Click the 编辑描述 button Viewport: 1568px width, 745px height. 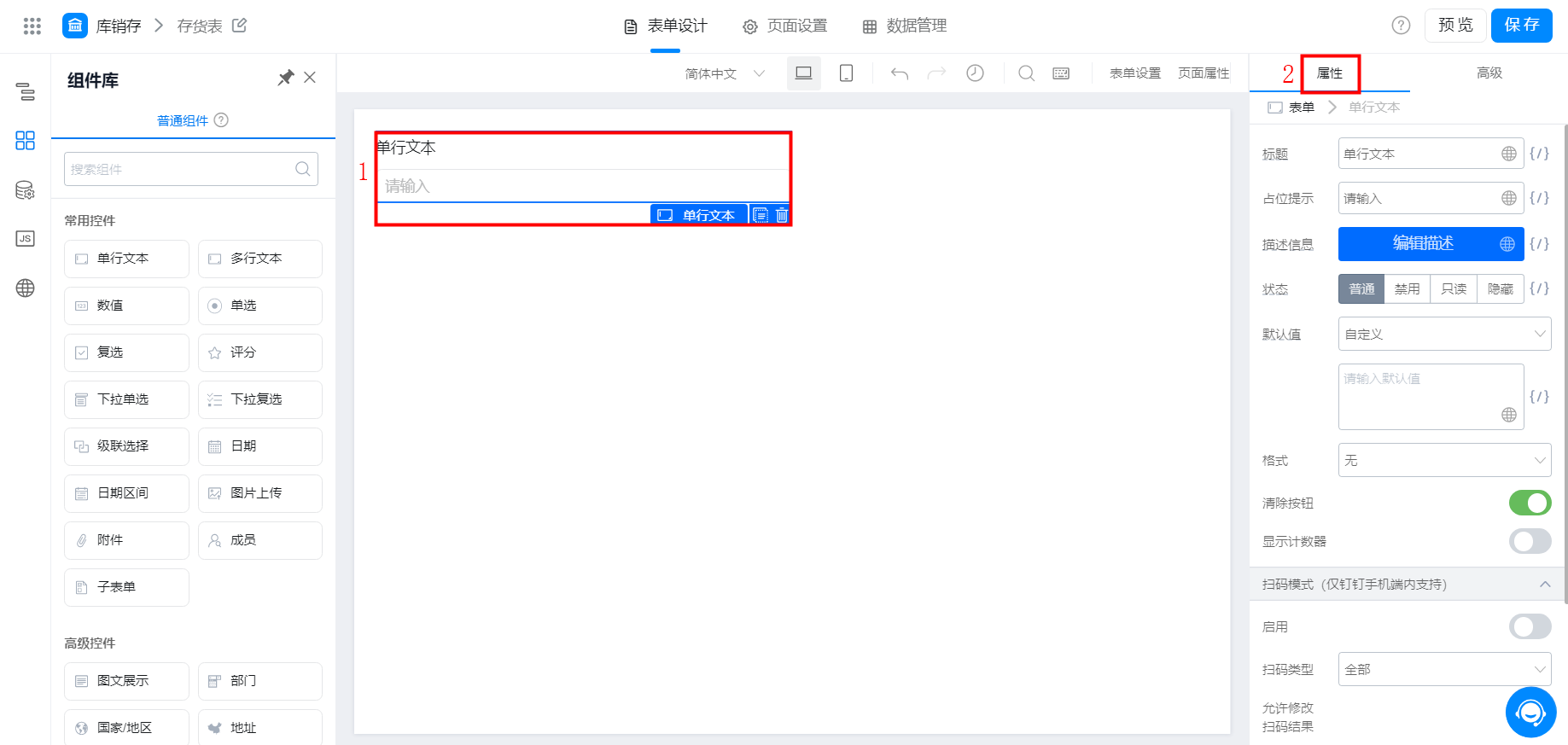[x=1431, y=243]
